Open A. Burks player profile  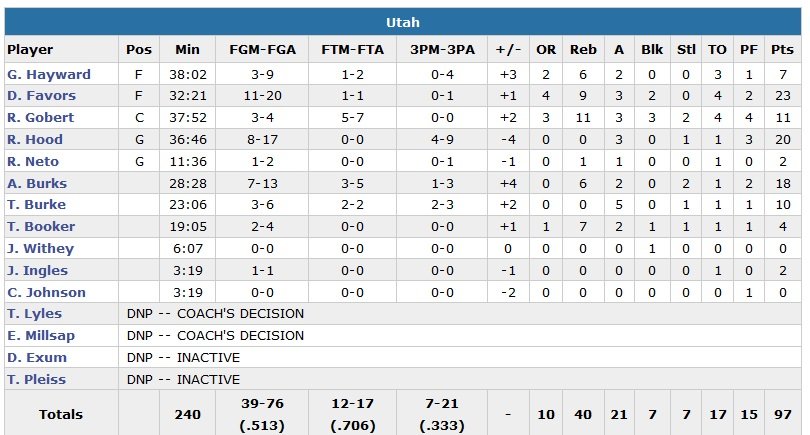37,183
